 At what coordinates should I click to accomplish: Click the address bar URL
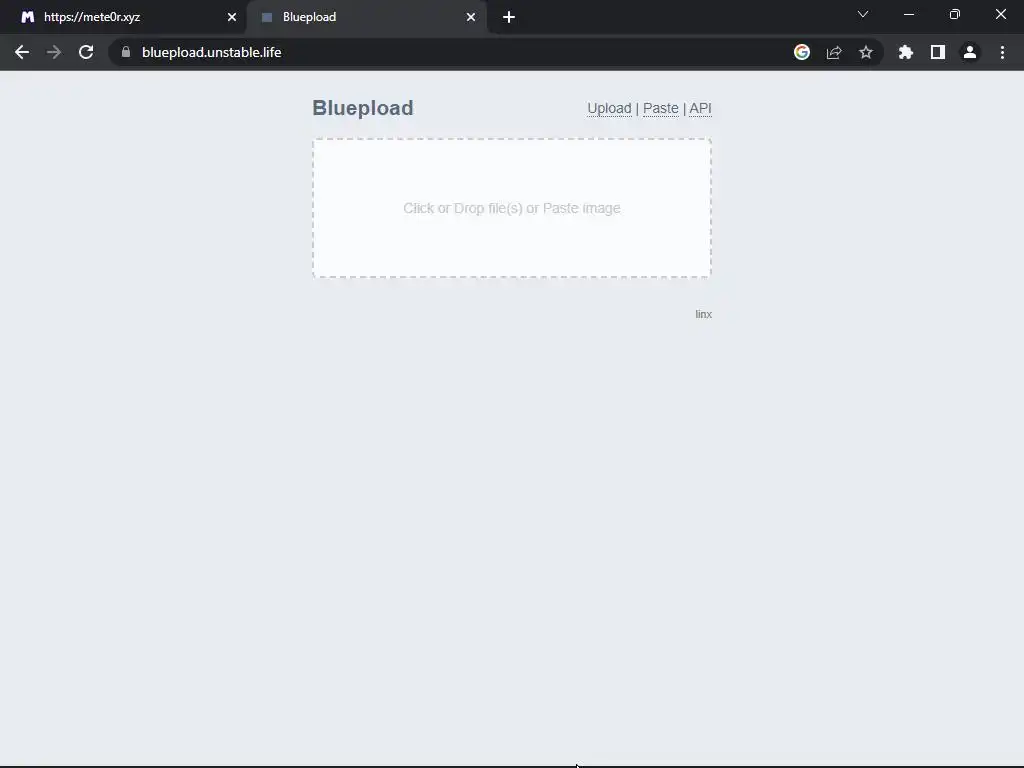tap(212, 52)
